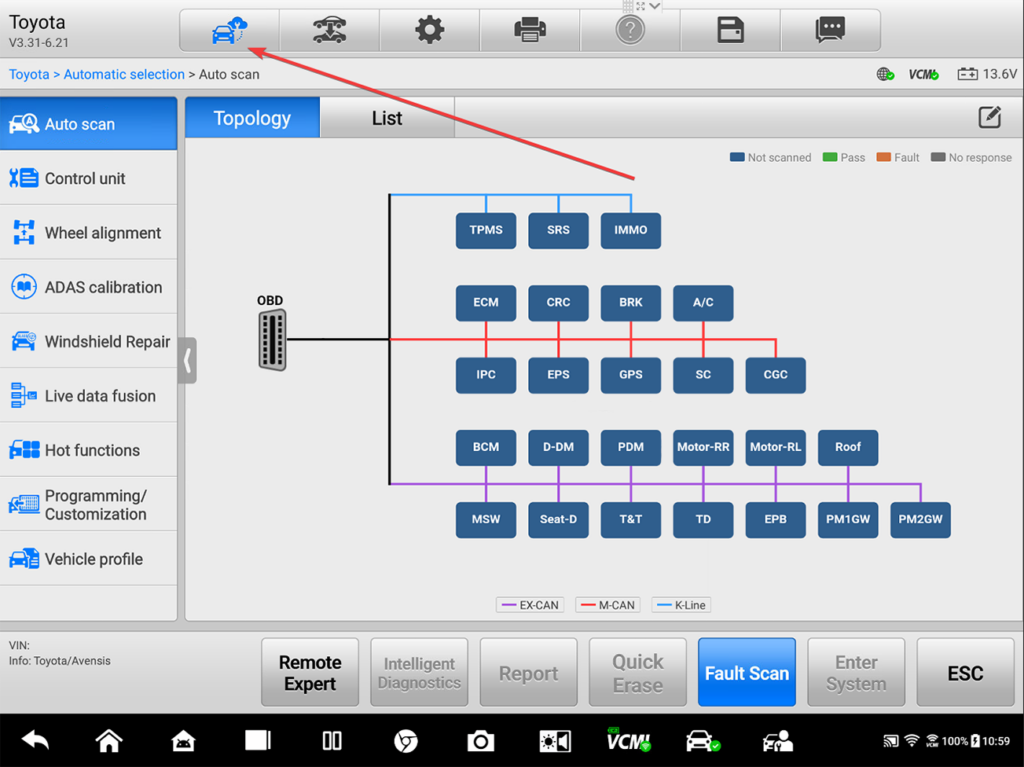Click the edit topology pencil icon
This screenshot has width=1024, height=767.
point(989,118)
